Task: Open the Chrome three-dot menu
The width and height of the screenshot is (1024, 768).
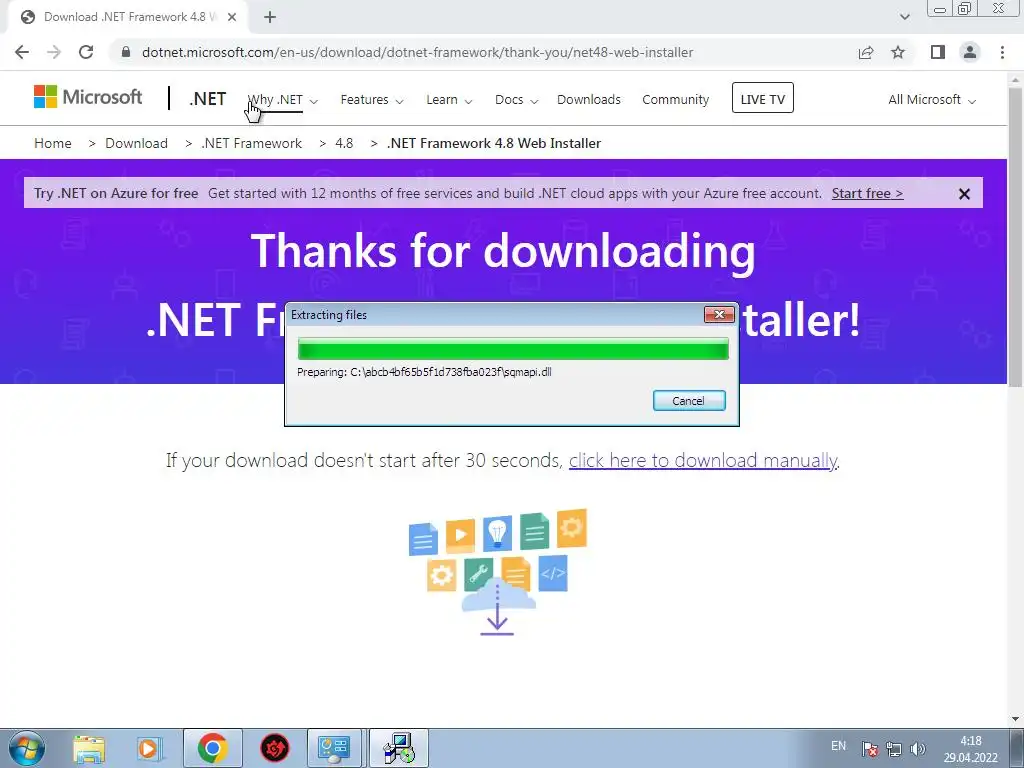Action: tap(1002, 52)
